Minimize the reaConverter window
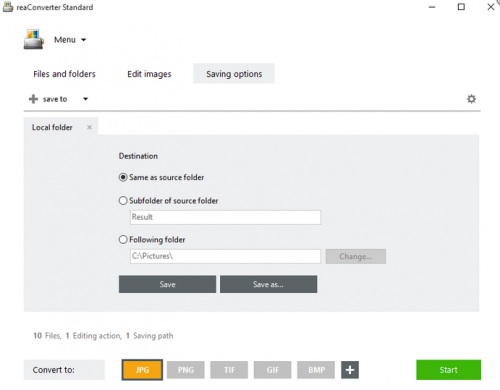This screenshot has width=500, height=390. [x=432, y=7]
